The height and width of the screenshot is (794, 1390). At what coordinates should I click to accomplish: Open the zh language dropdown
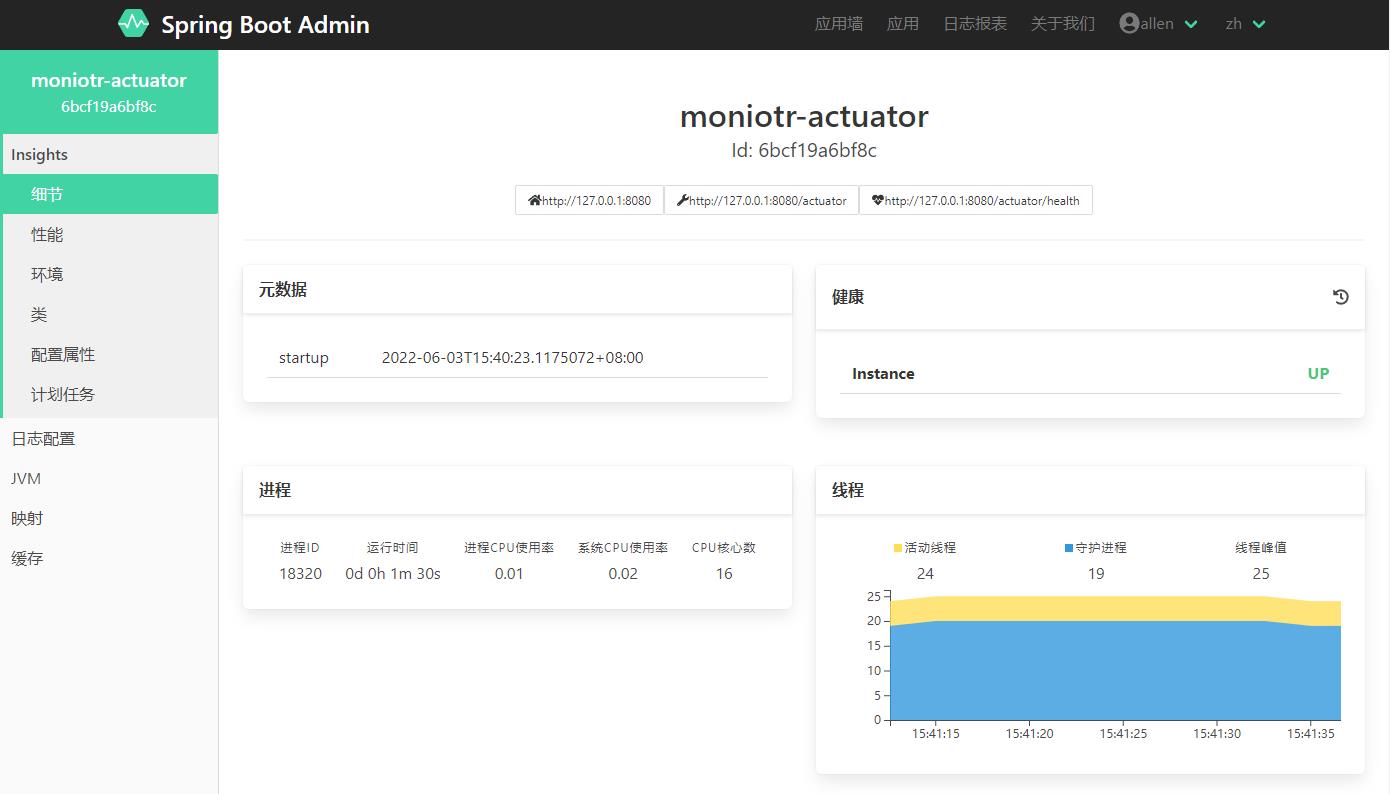point(1246,24)
